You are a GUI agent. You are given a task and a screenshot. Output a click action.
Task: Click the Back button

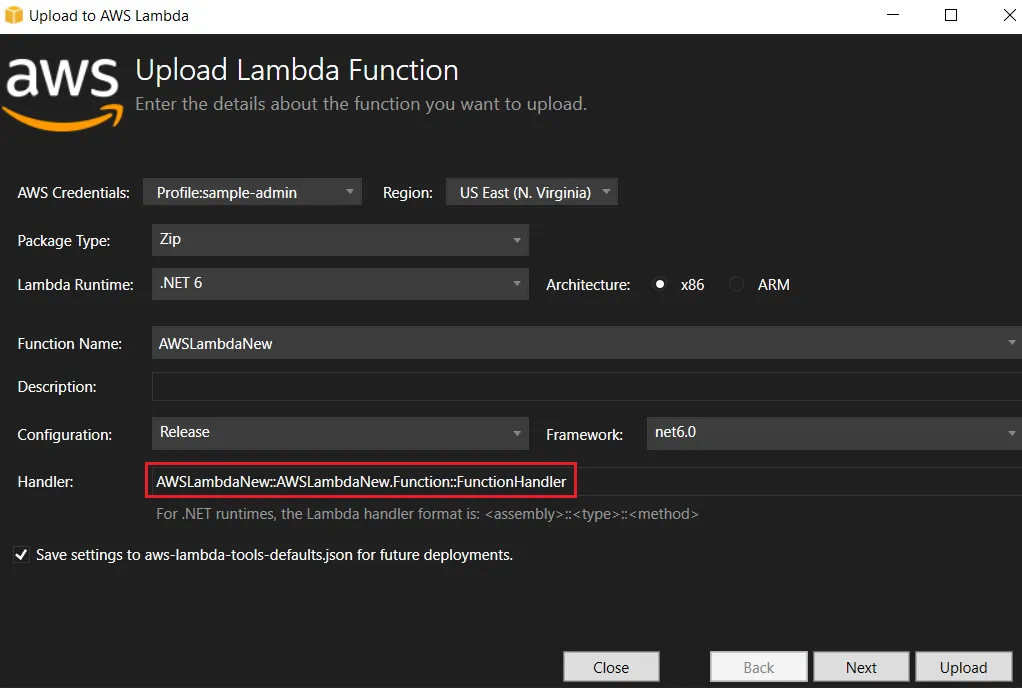759,667
